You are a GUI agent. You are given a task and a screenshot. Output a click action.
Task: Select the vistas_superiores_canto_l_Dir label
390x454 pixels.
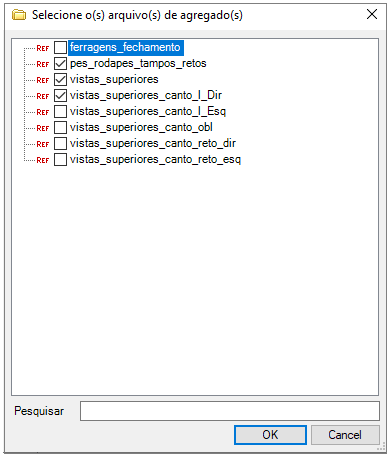146,95
